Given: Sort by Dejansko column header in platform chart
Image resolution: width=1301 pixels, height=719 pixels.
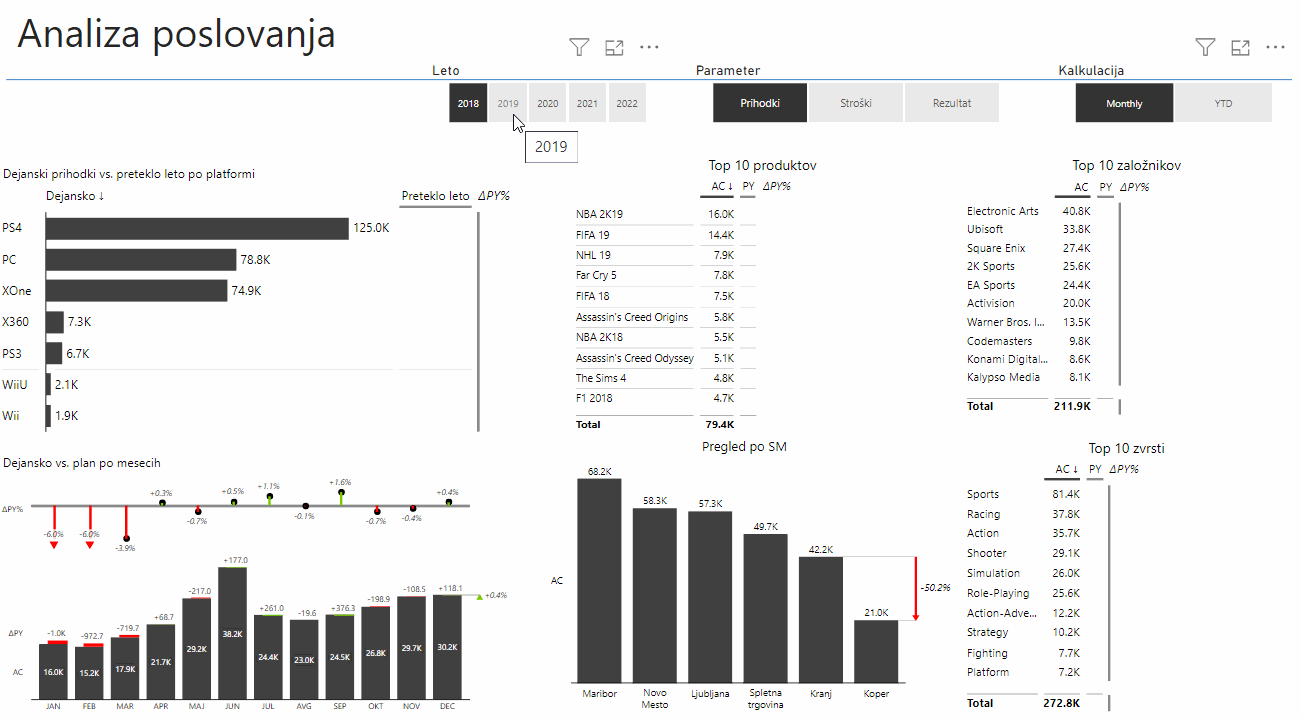Looking at the screenshot, I should click(75, 196).
